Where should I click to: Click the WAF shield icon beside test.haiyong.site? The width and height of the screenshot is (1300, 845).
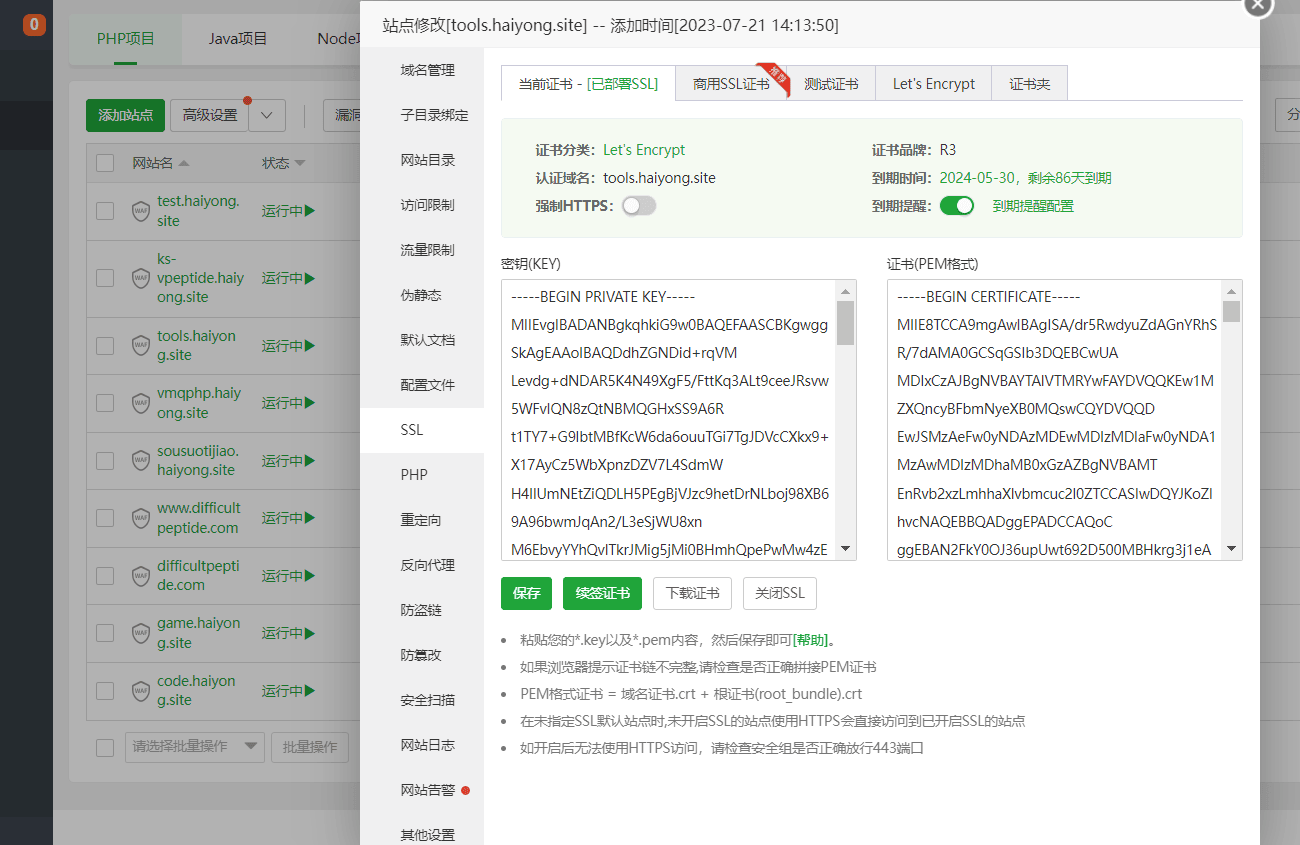141,211
